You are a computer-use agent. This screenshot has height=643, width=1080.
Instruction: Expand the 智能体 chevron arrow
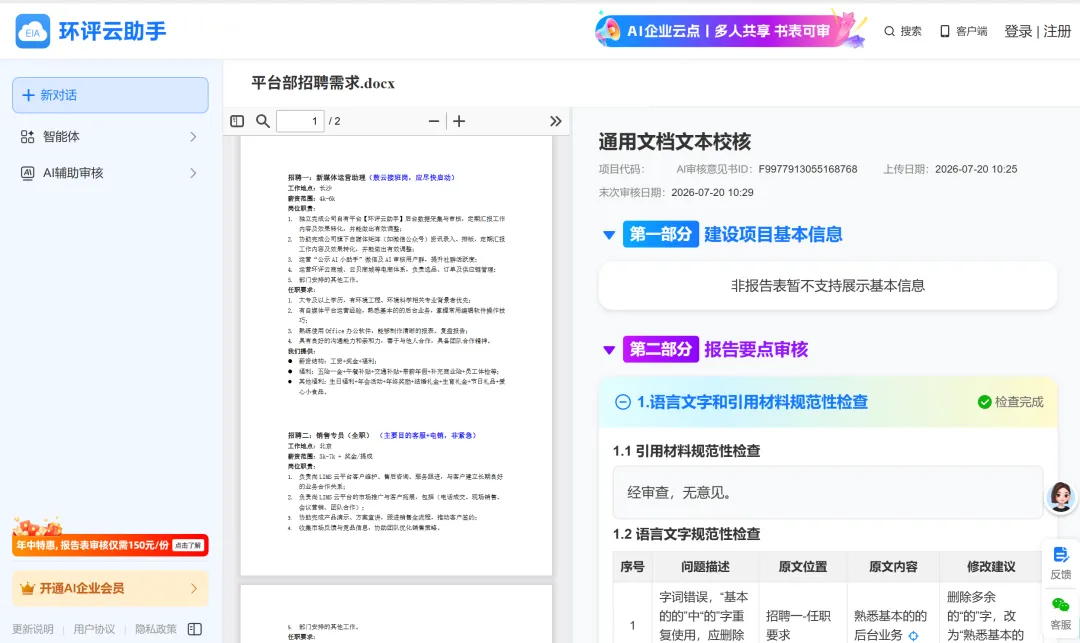[193, 137]
